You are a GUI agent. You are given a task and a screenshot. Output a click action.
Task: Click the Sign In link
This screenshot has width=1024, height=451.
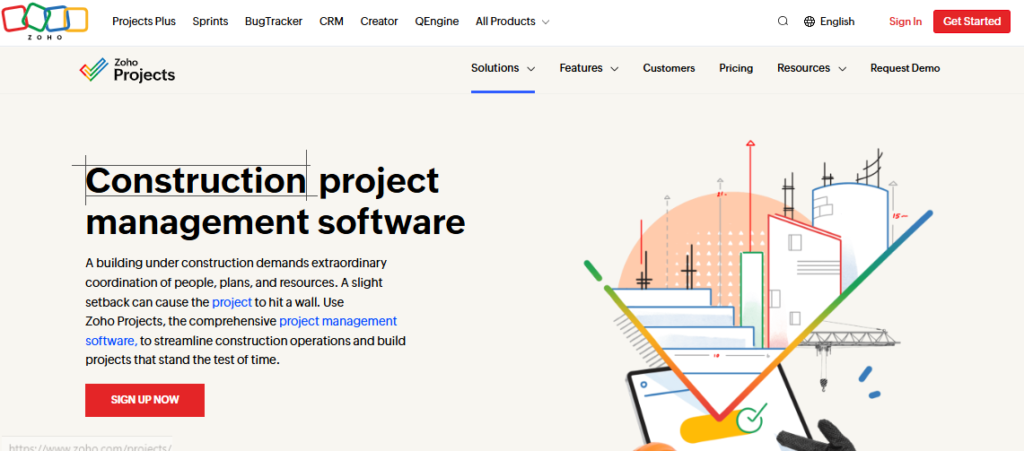pos(905,22)
